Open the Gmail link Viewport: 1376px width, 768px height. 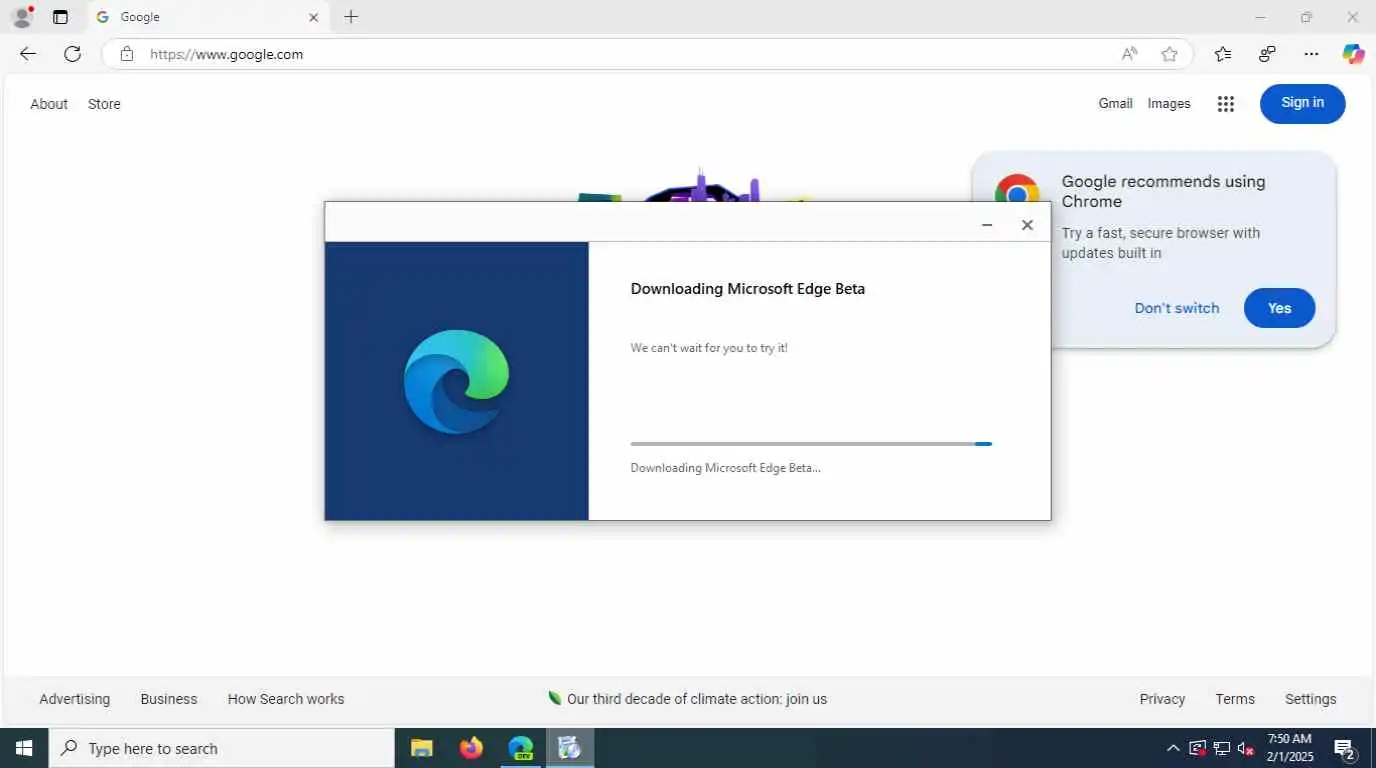1115,103
